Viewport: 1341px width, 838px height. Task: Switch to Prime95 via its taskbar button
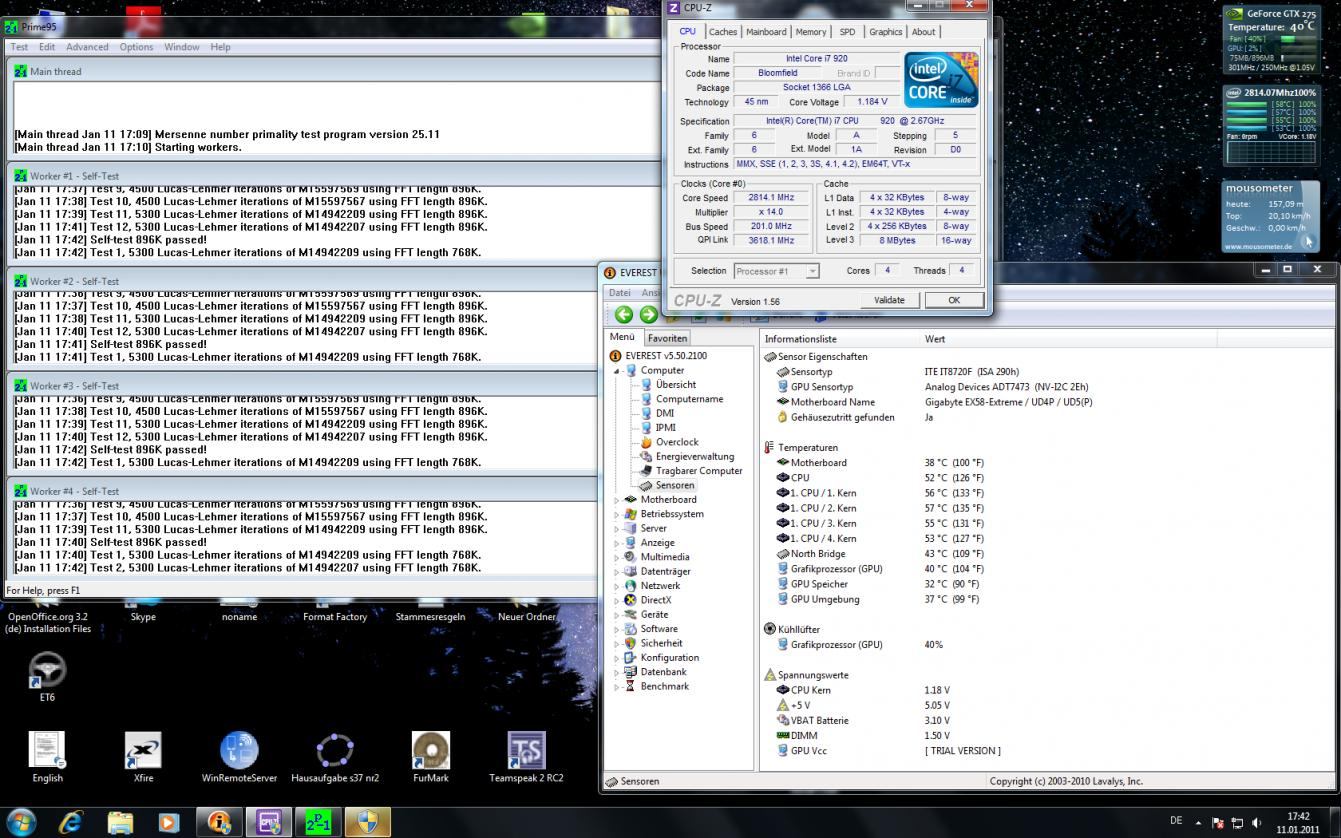pyautogui.click(x=317, y=822)
